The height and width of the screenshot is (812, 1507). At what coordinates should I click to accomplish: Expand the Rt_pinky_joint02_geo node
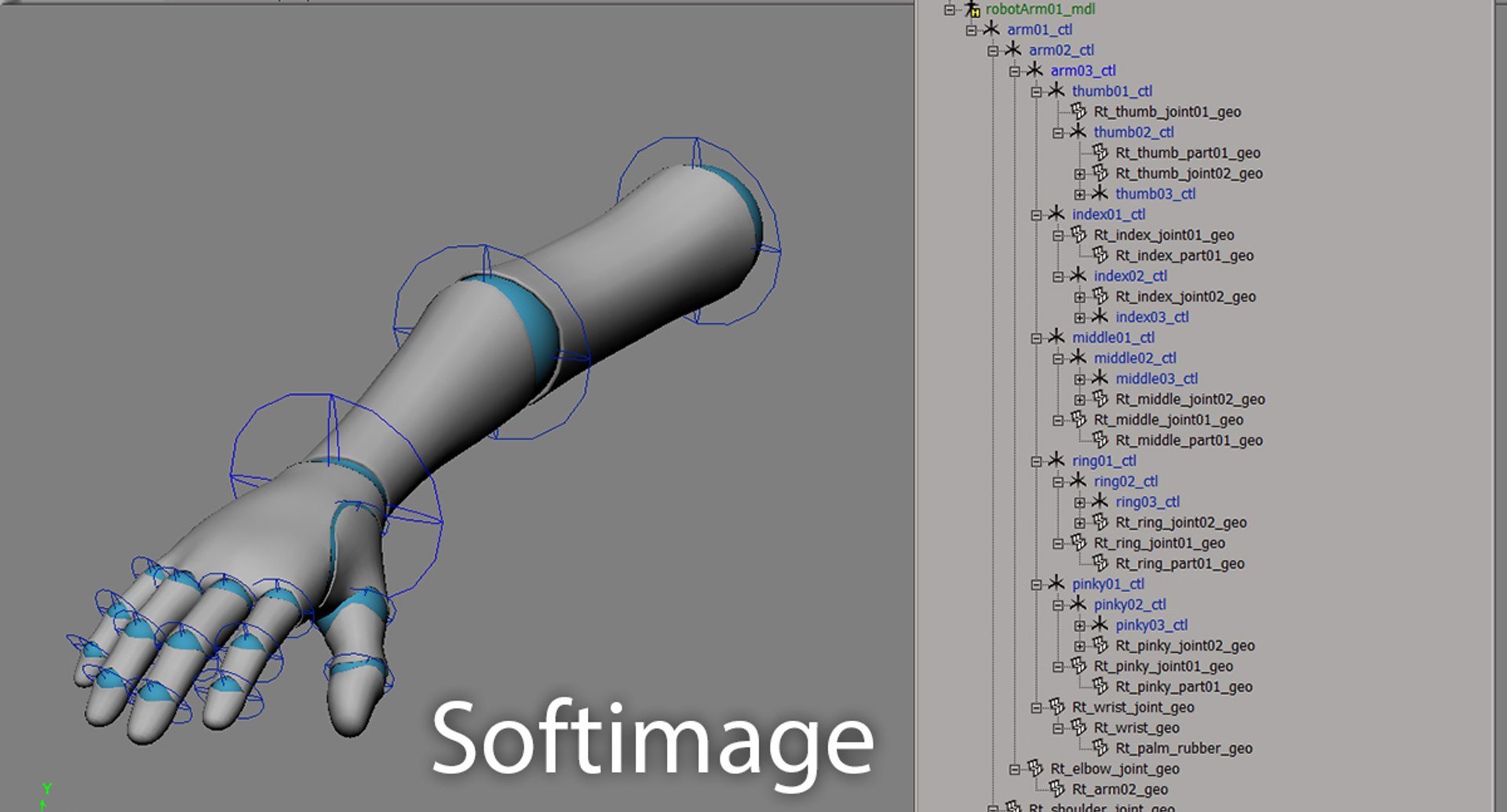(x=1079, y=646)
